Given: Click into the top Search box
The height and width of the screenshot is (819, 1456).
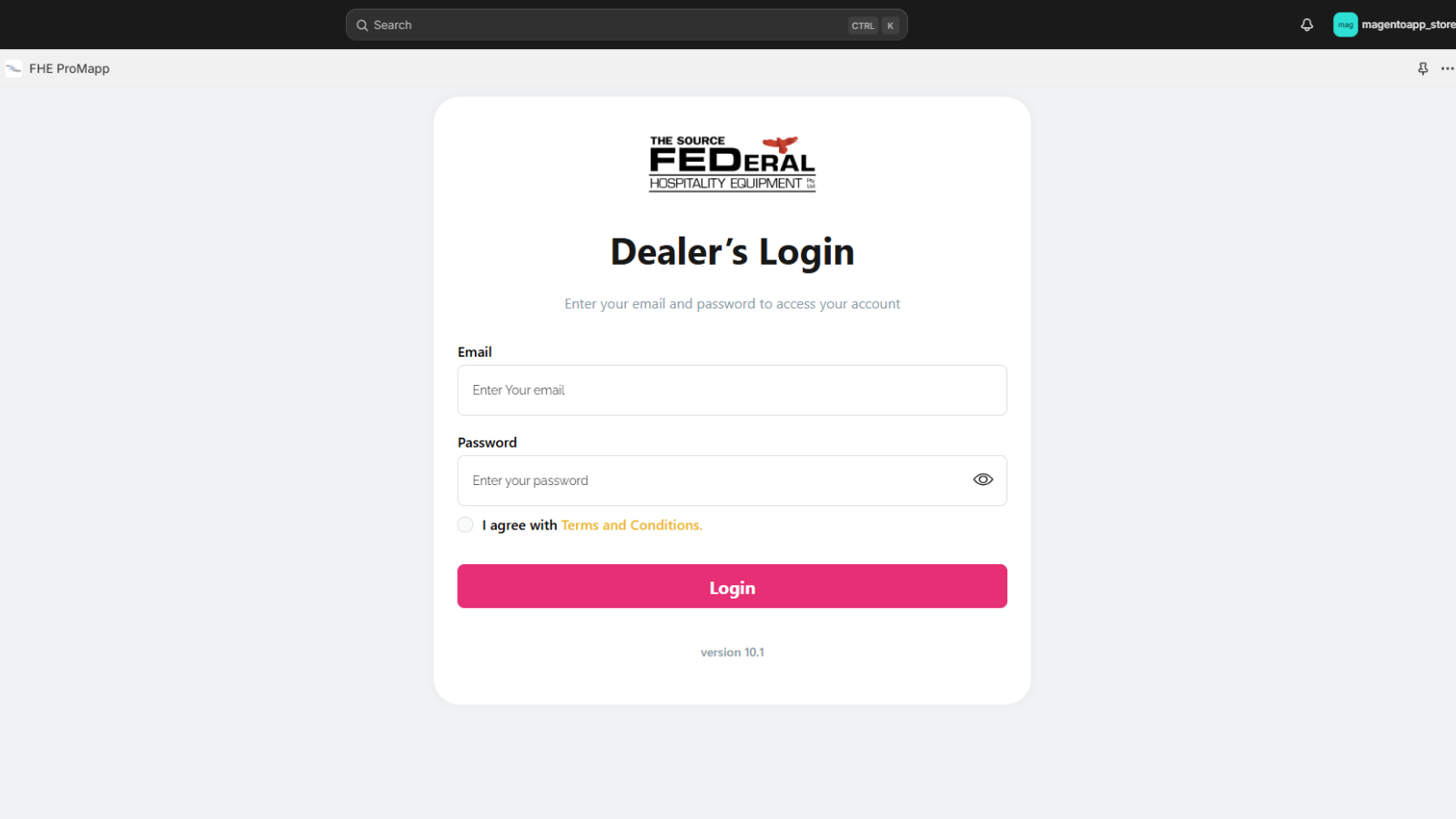Looking at the screenshot, I should point(626,25).
